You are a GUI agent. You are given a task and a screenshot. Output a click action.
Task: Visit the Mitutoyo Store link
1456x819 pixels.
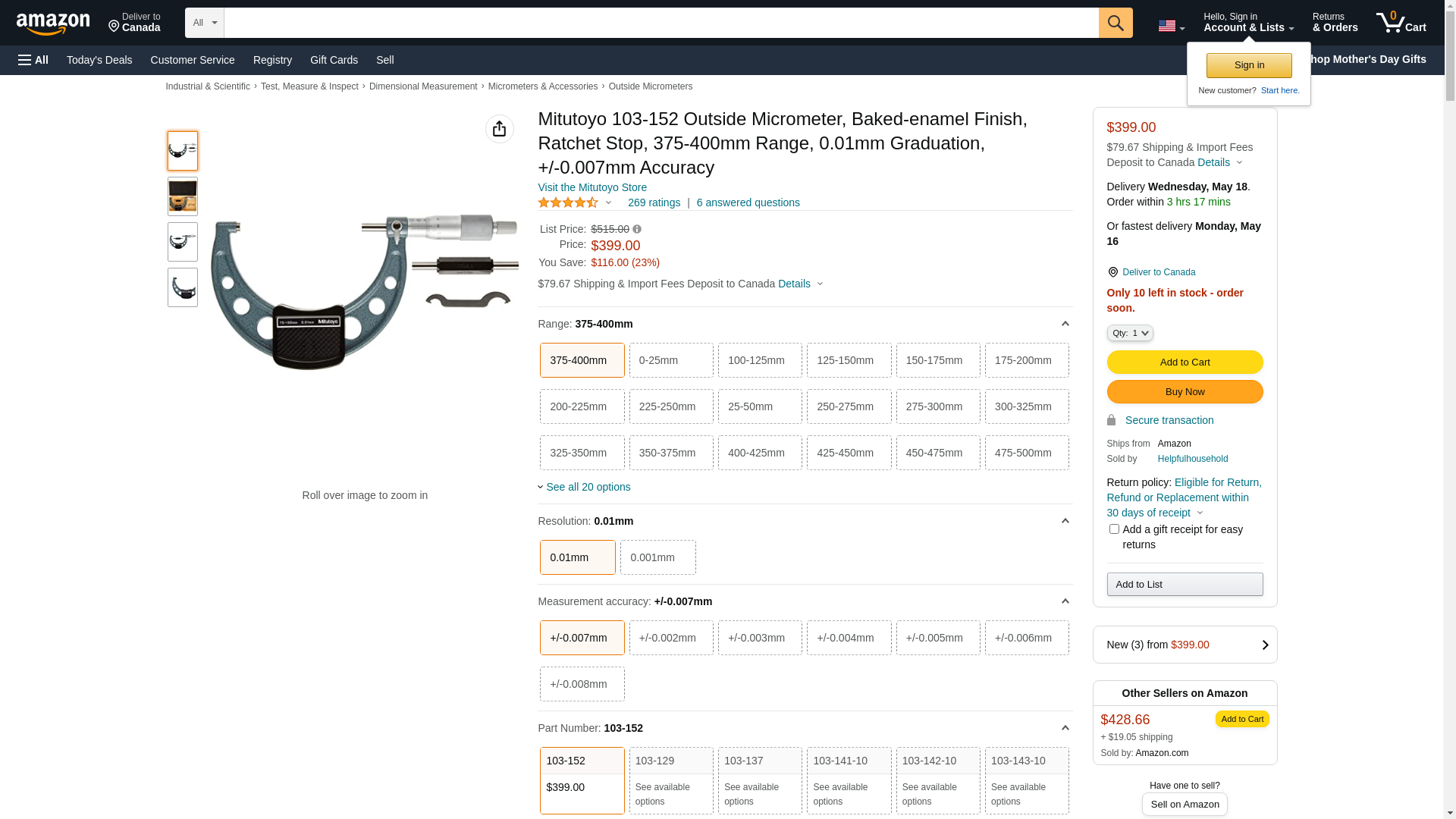coord(591,187)
